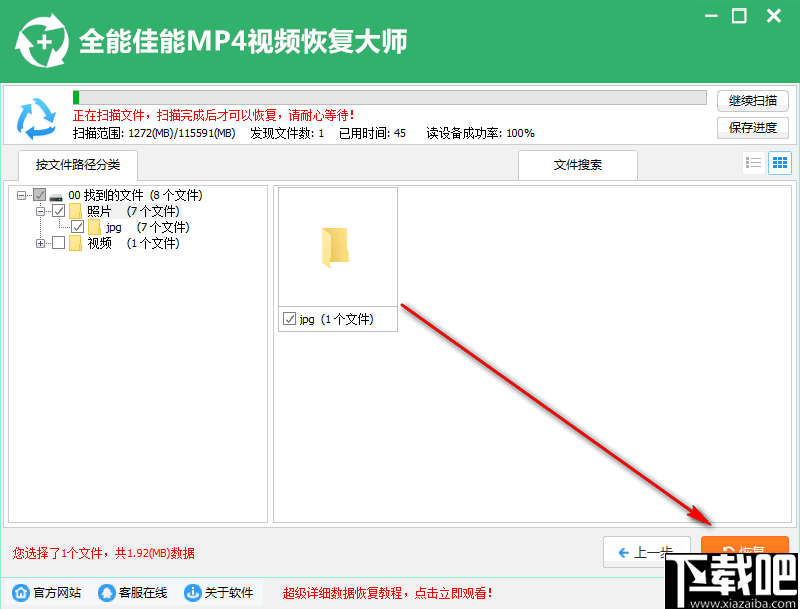Maximize the application window
This screenshot has height=609, width=800.
coord(739,16)
